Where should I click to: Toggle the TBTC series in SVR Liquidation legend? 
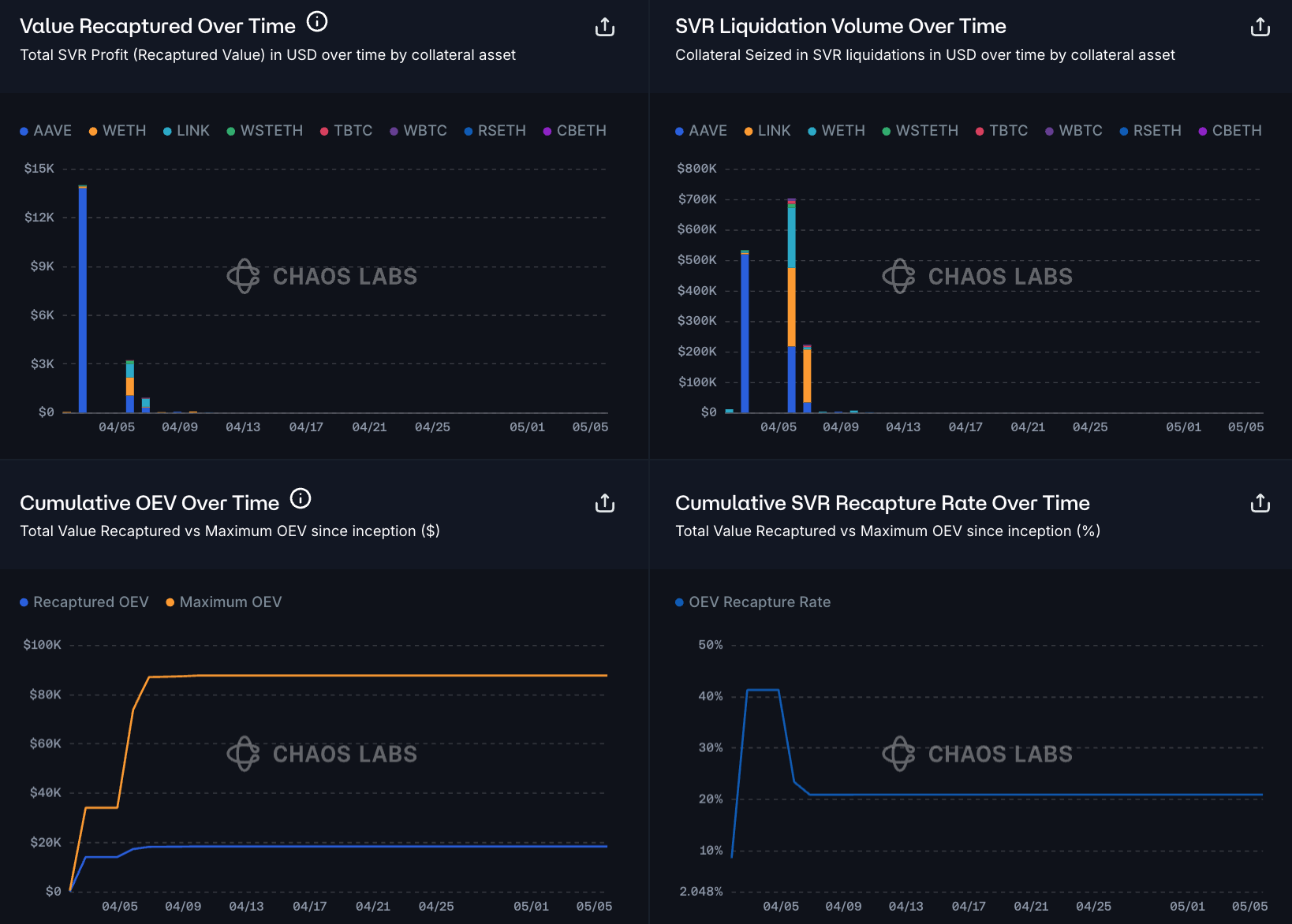pyautogui.click(x=1002, y=131)
